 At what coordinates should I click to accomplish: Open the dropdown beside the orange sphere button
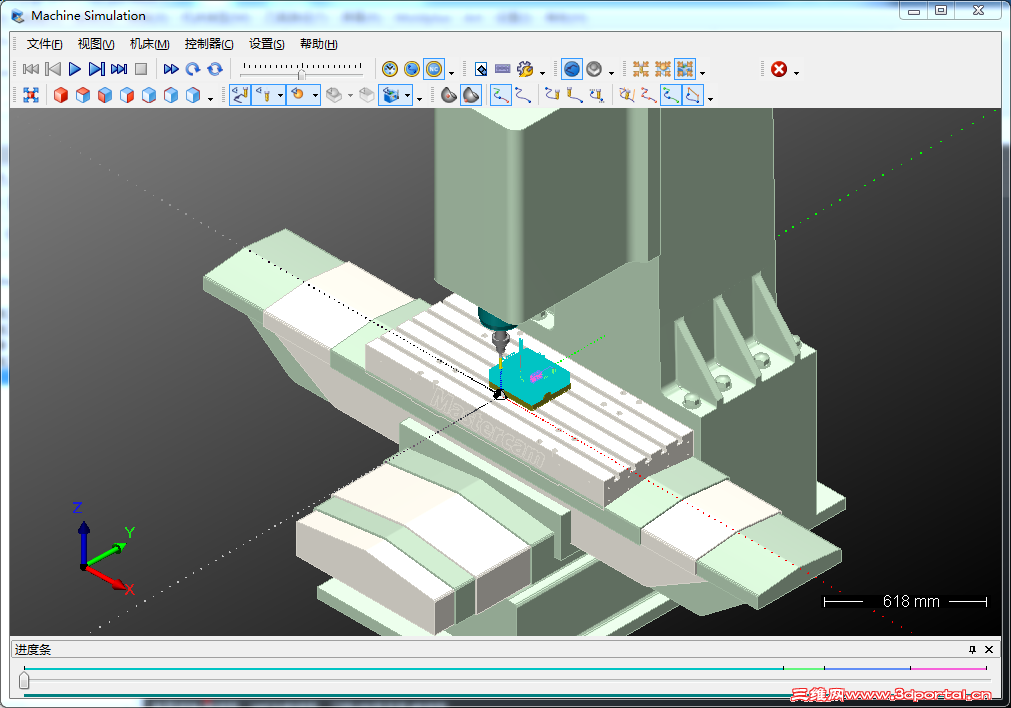click(315, 95)
